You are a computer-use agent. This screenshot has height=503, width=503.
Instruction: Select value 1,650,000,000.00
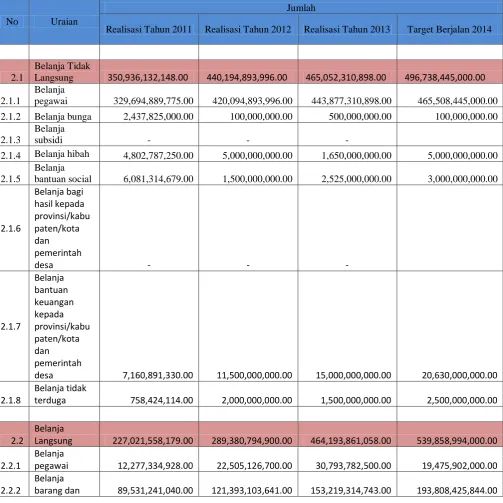coord(356,155)
